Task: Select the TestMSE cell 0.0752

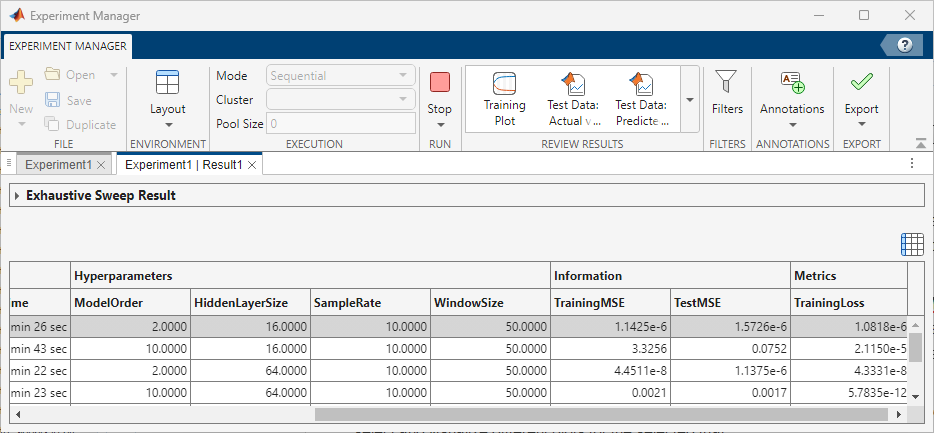Action: (731, 348)
